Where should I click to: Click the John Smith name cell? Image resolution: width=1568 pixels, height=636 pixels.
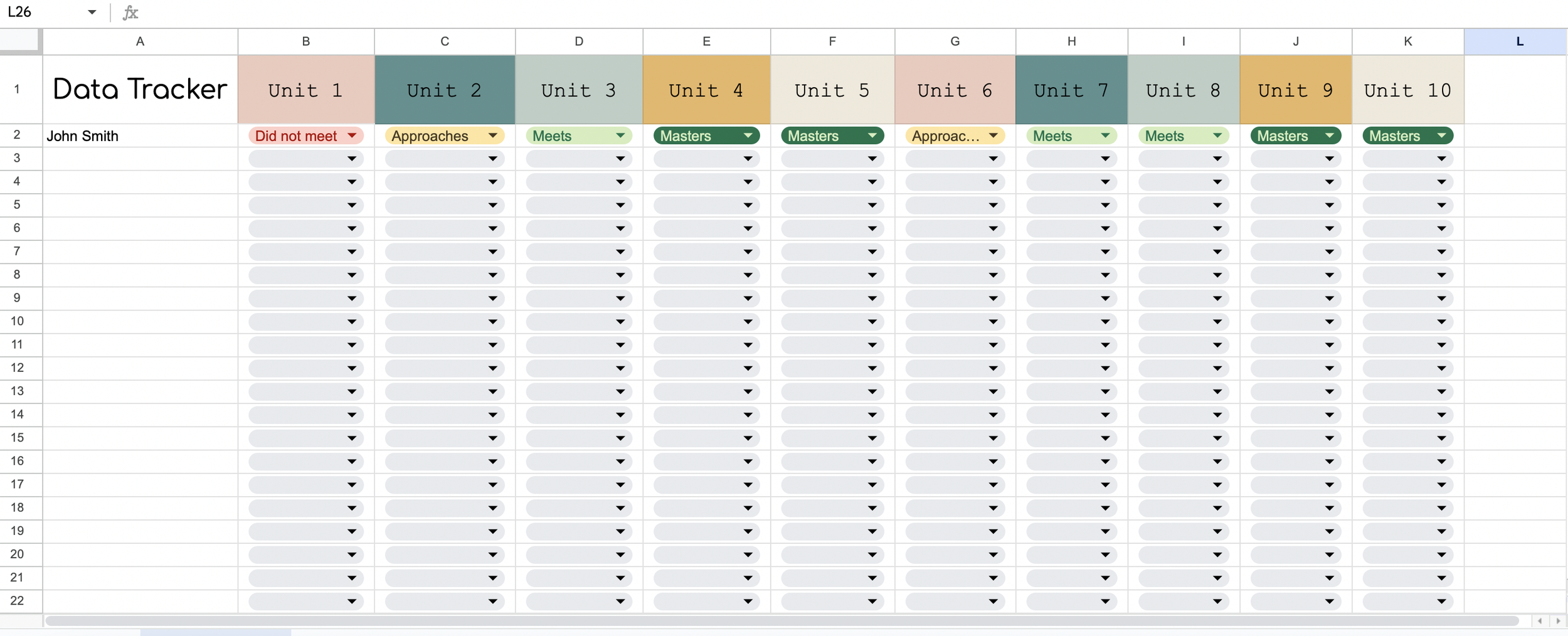coord(140,136)
